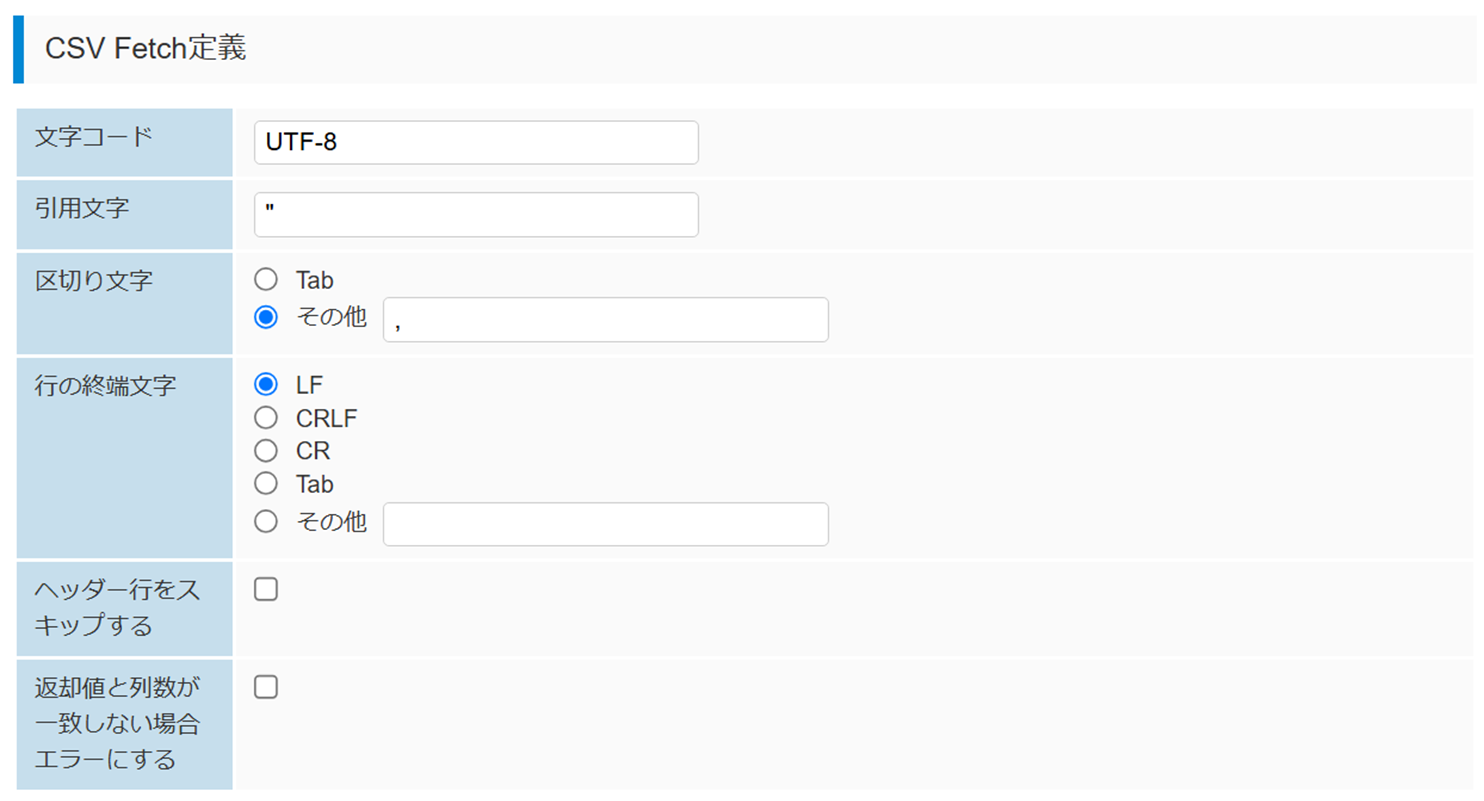
Task: Click the 文字コード row label
Action: click(94, 136)
